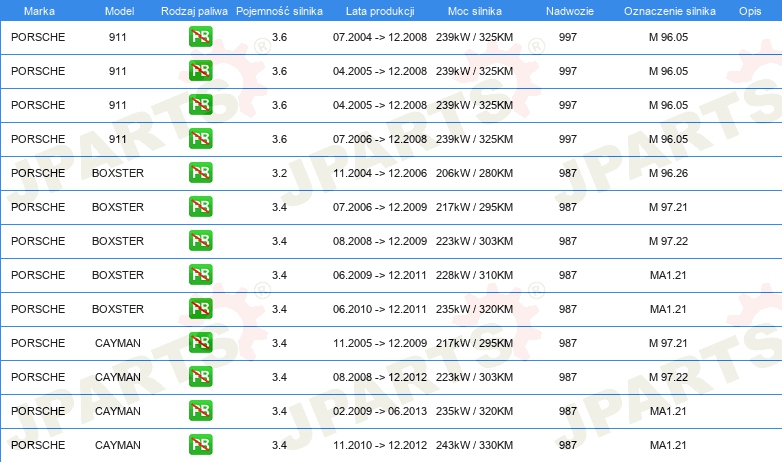
Task: Select date range 11.2004 -> 12.2006
Action: [380, 173]
